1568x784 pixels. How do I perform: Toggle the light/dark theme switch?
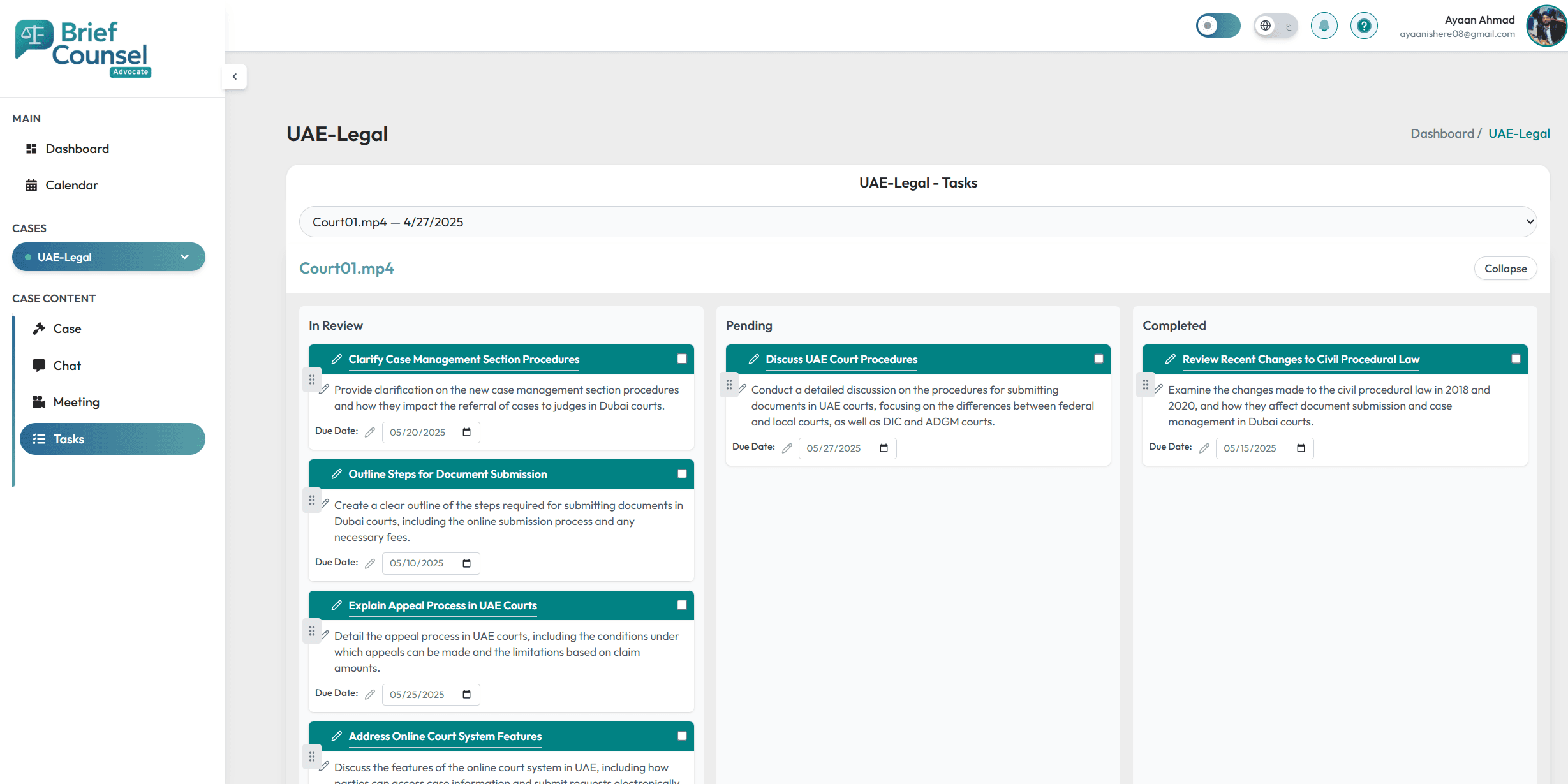[x=1217, y=26]
